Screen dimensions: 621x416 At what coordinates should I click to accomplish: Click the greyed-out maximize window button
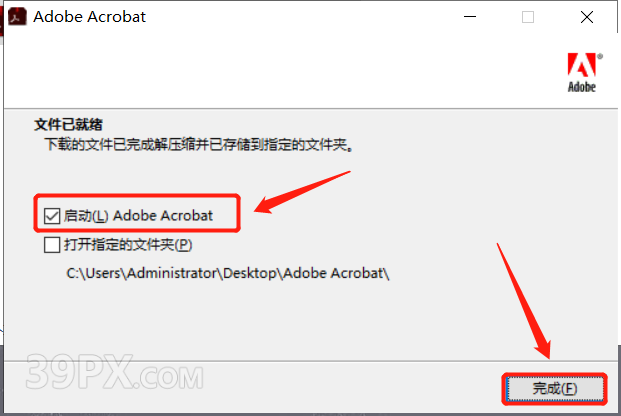[528, 17]
